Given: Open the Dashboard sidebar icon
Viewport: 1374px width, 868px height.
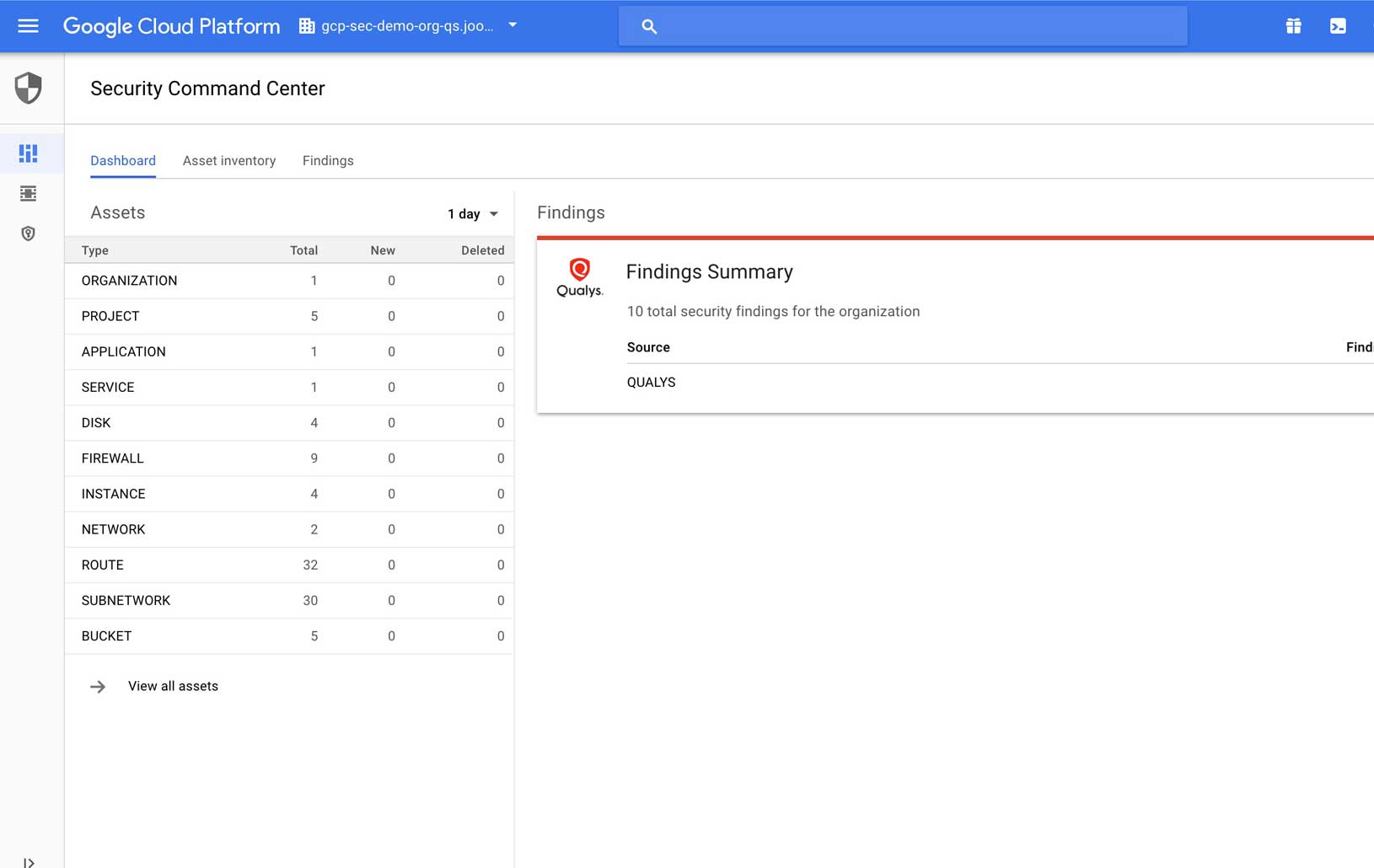Looking at the screenshot, I should [x=29, y=153].
